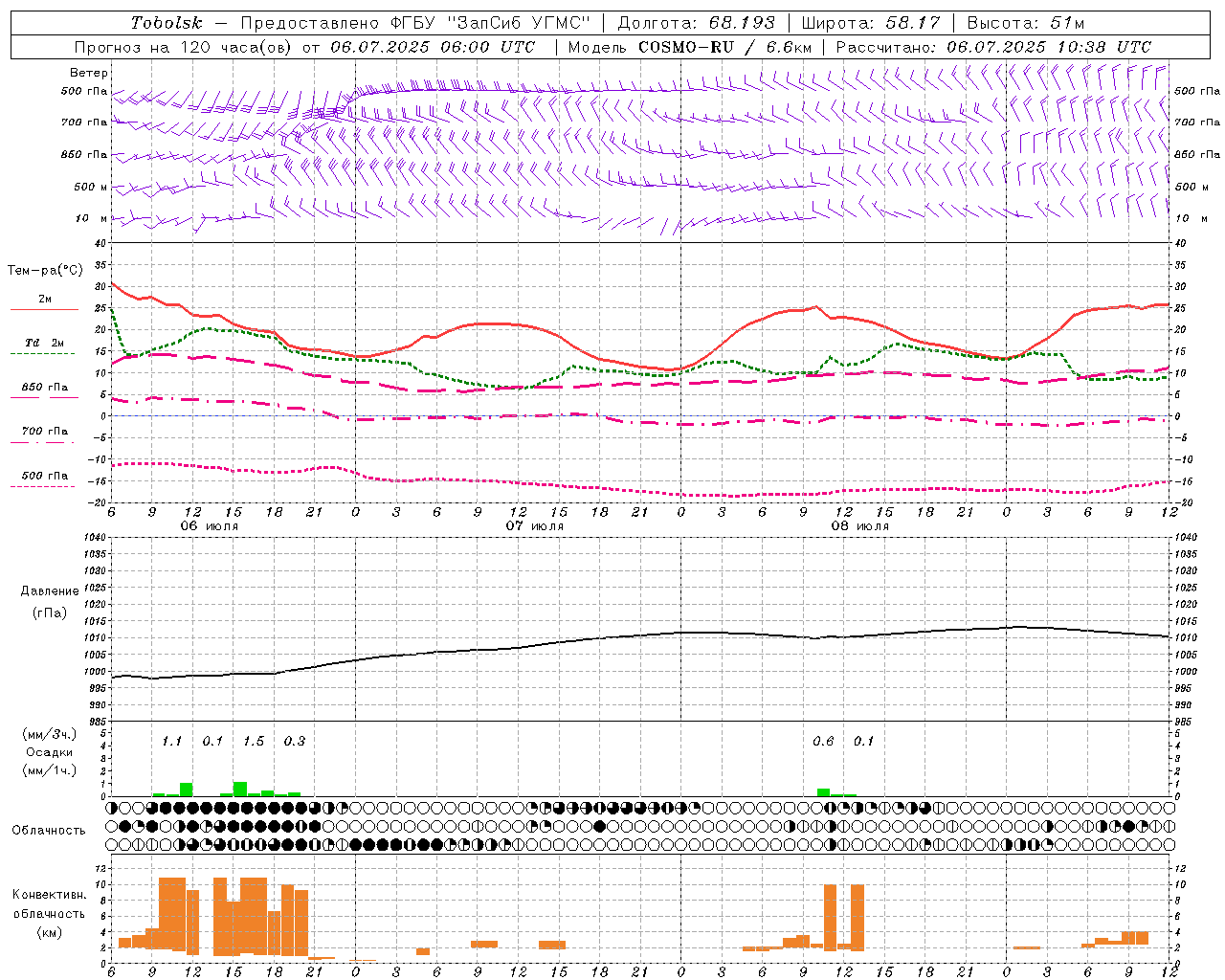Image resolution: width=1225 pixels, height=980 pixels.
Task: Click the Ветер panel label
Action: coord(89,73)
